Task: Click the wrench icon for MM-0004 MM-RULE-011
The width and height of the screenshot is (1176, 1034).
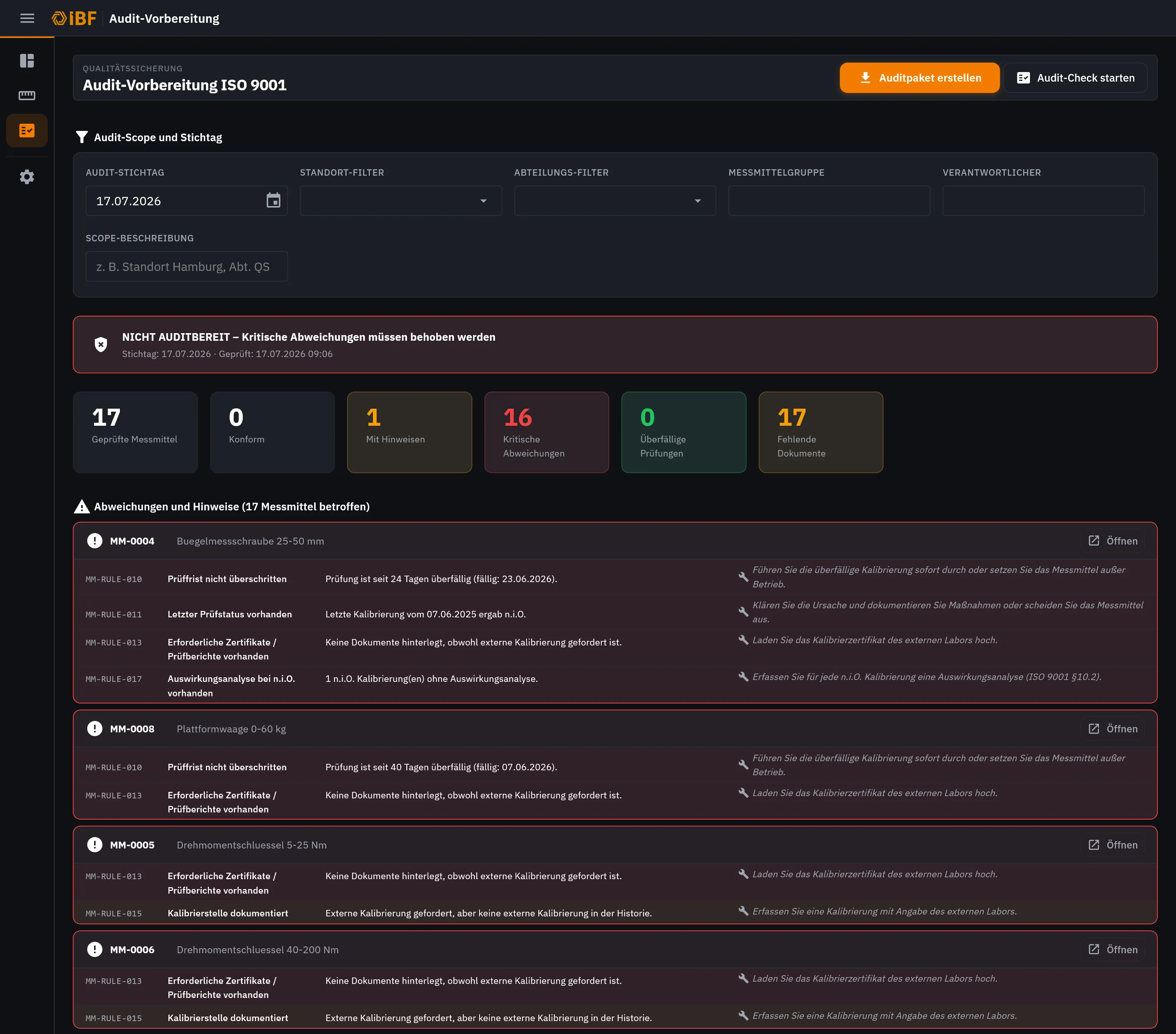Action: pyautogui.click(x=743, y=612)
